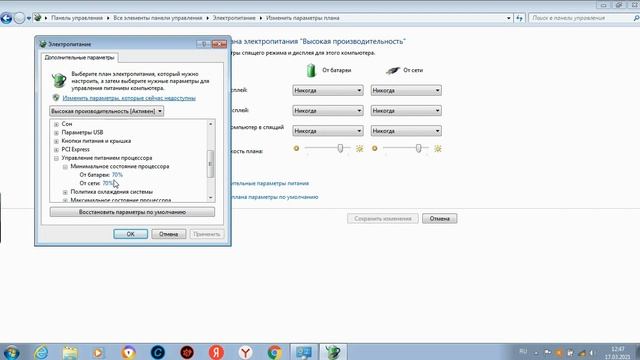Open От сети dropdown in sleep row
Image resolution: width=640 pixels, height=360 pixels.
click(406, 131)
